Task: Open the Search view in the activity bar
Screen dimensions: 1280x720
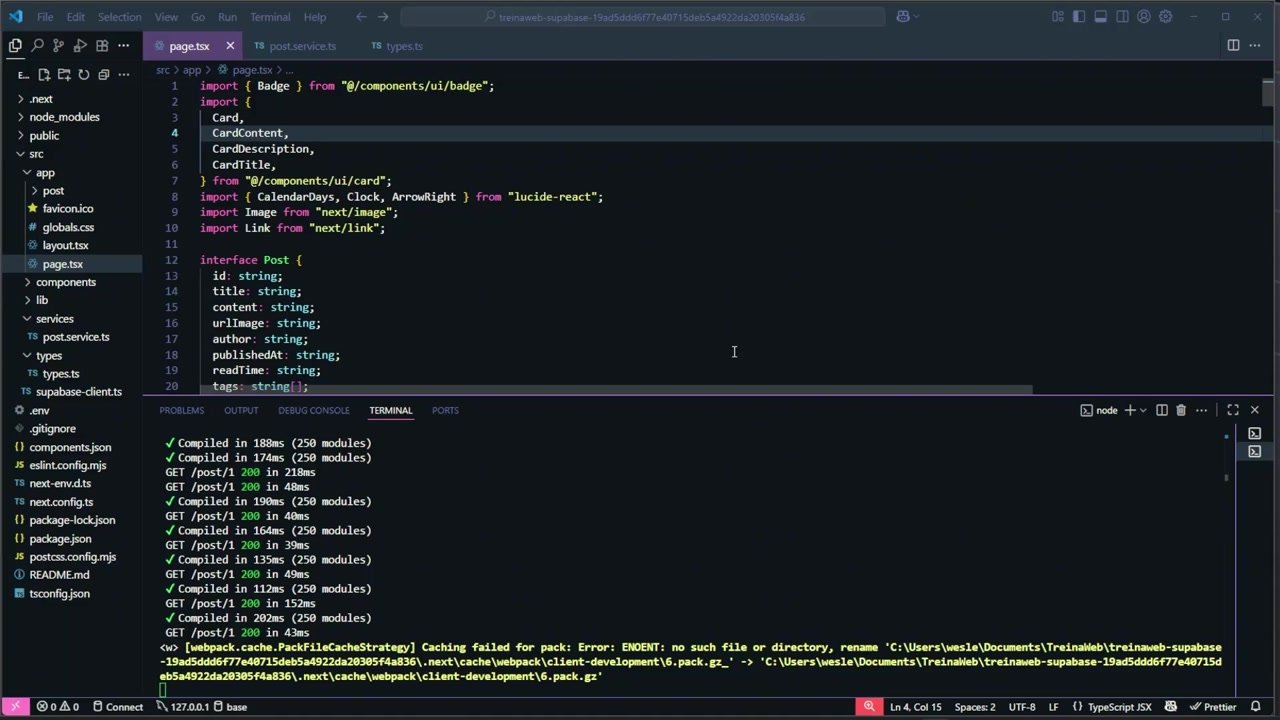Action: coord(37,45)
